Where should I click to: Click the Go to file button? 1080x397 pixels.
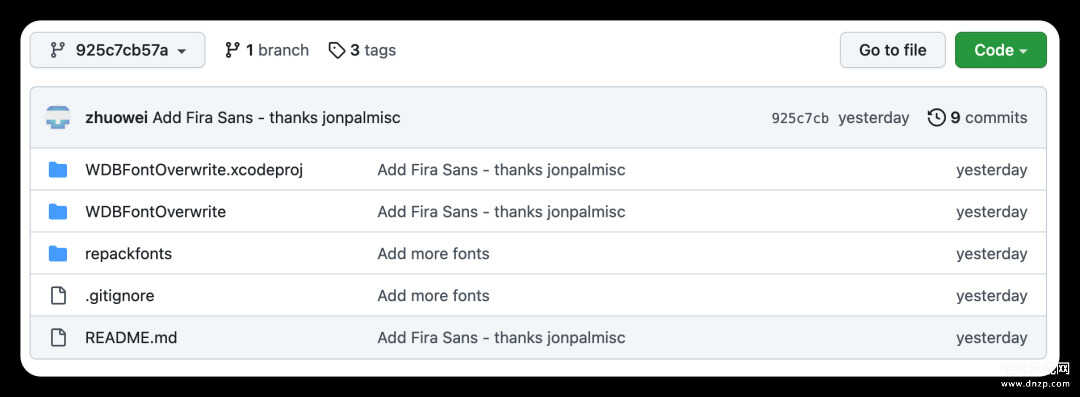coord(893,50)
